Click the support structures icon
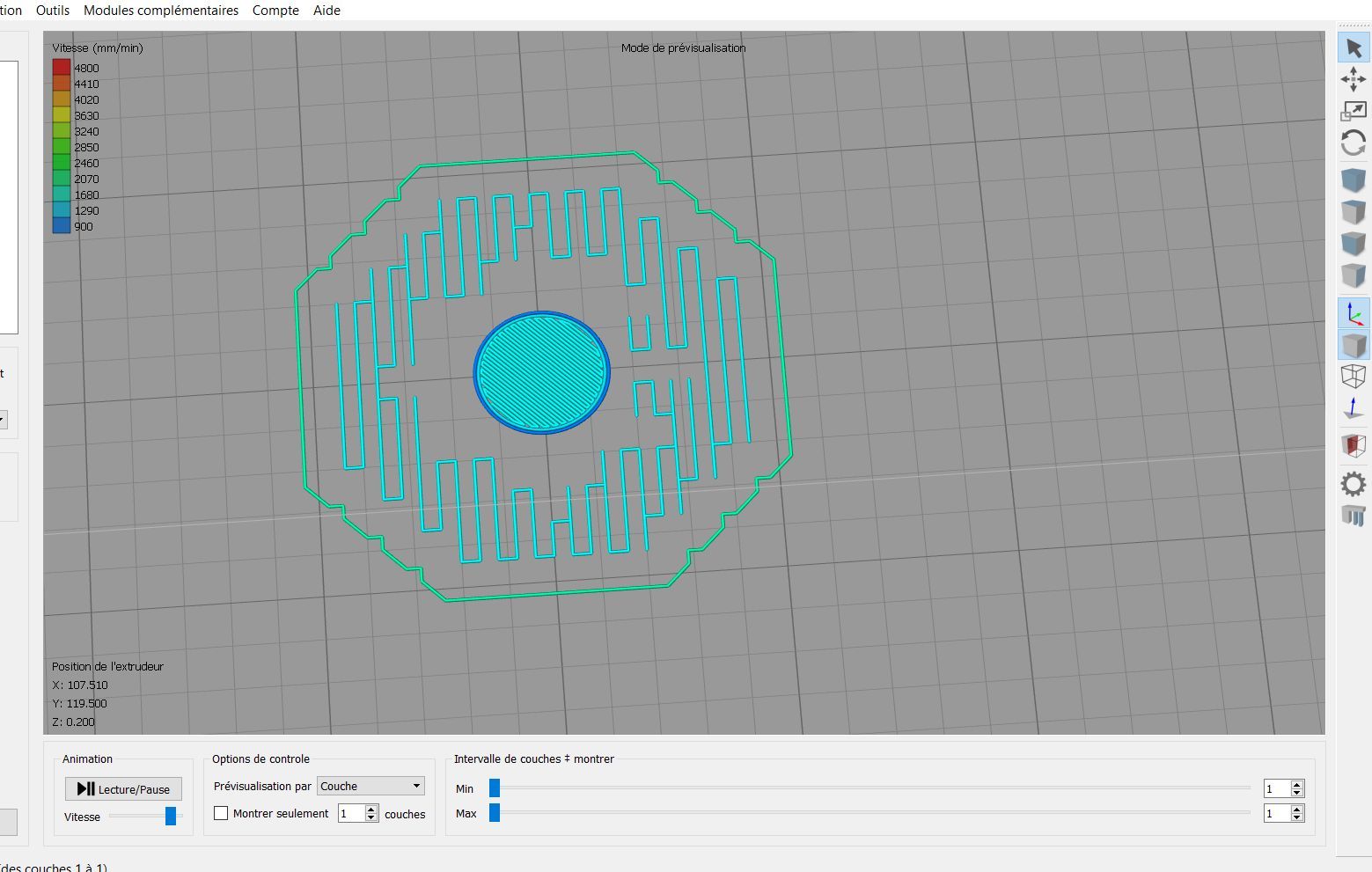This screenshot has height=872, width=1372. pyautogui.click(x=1354, y=516)
